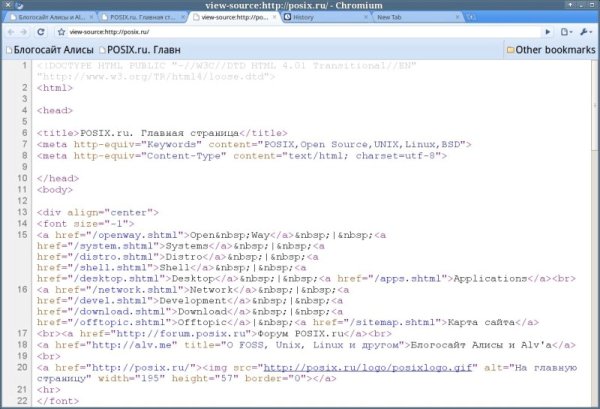Click the vertical scrollbar thumb
Viewport: 600px width, 409px height.
coord(595,106)
